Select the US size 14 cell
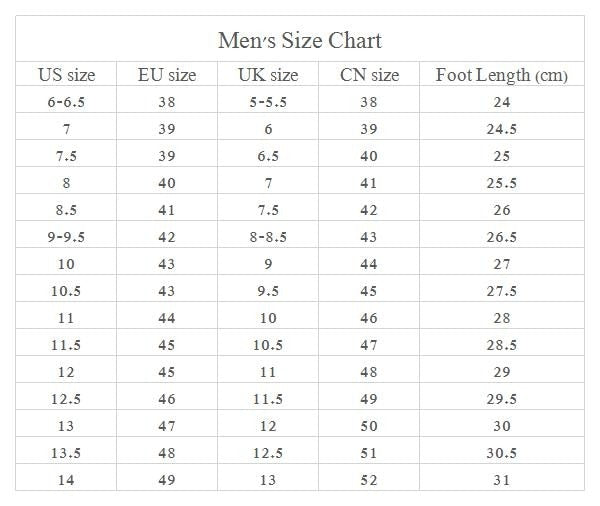600x506 pixels. pyautogui.click(x=67, y=480)
